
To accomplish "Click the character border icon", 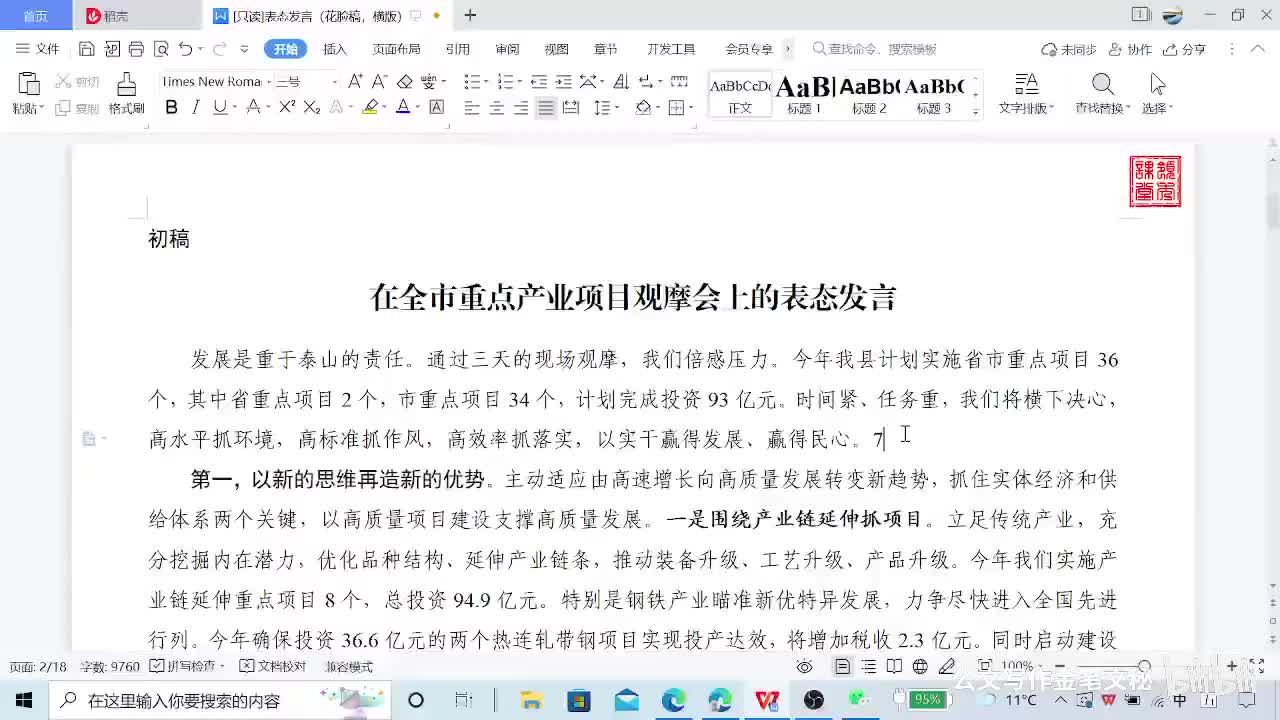I will 437,108.
